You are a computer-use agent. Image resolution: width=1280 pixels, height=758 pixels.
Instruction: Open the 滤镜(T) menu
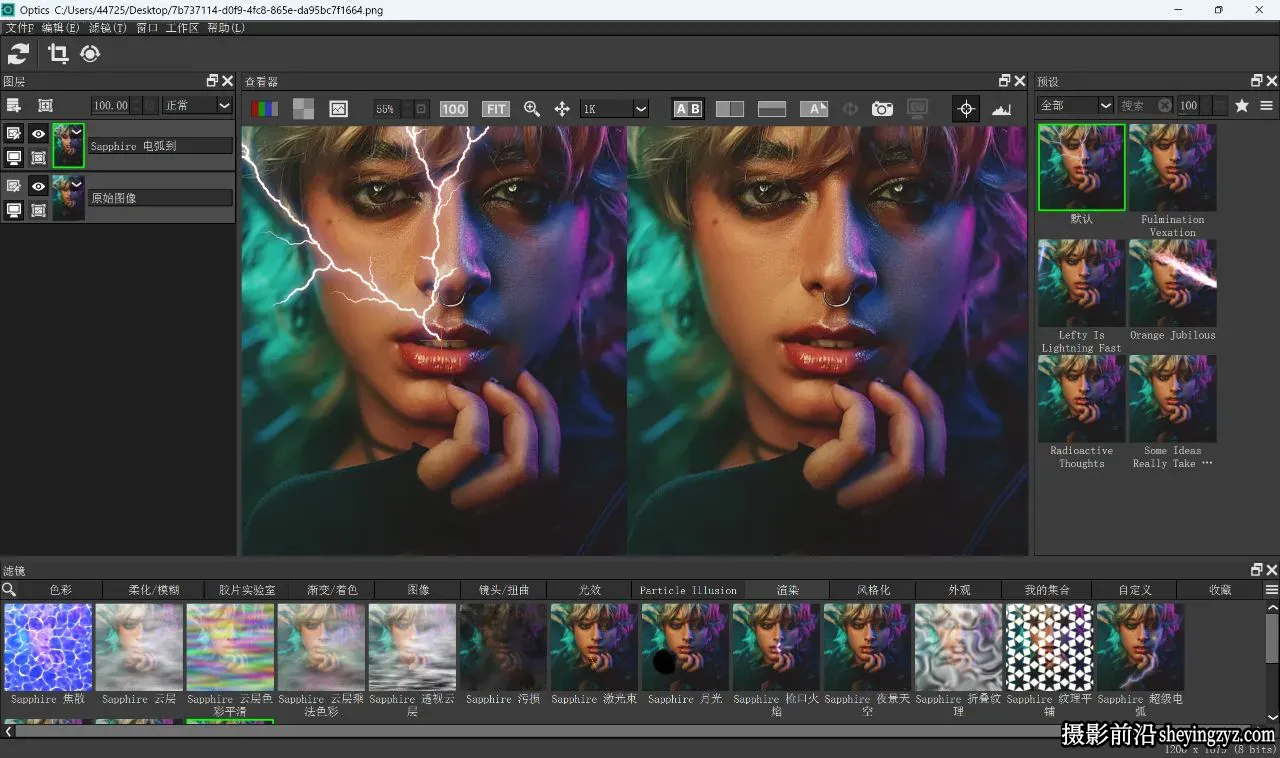coord(107,28)
